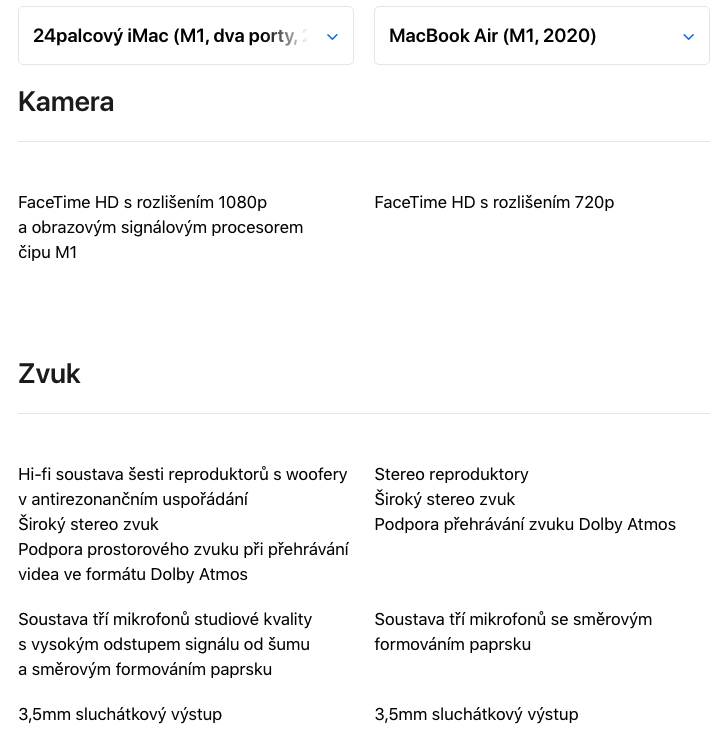The image size is (722, 748).
Task: Click the mikrofonů studiové kvality description
Action: [165, 644]
